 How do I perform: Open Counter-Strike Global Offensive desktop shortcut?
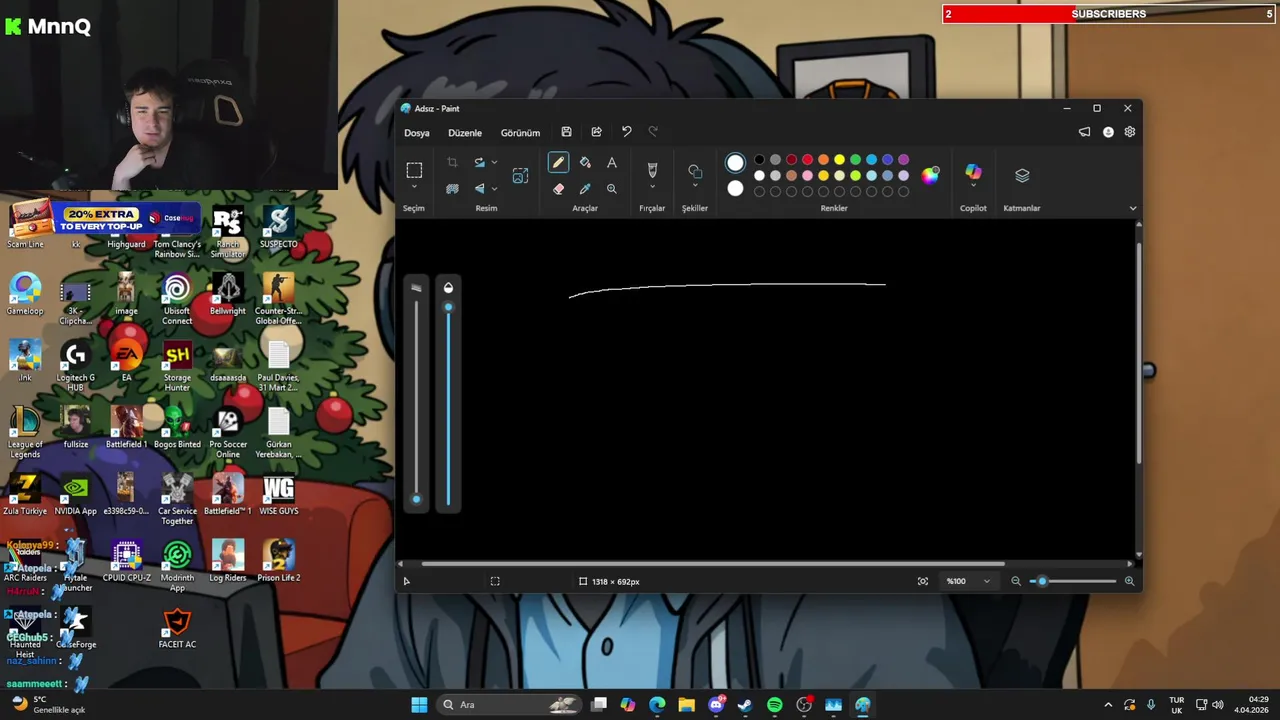(x=278, y=299)
